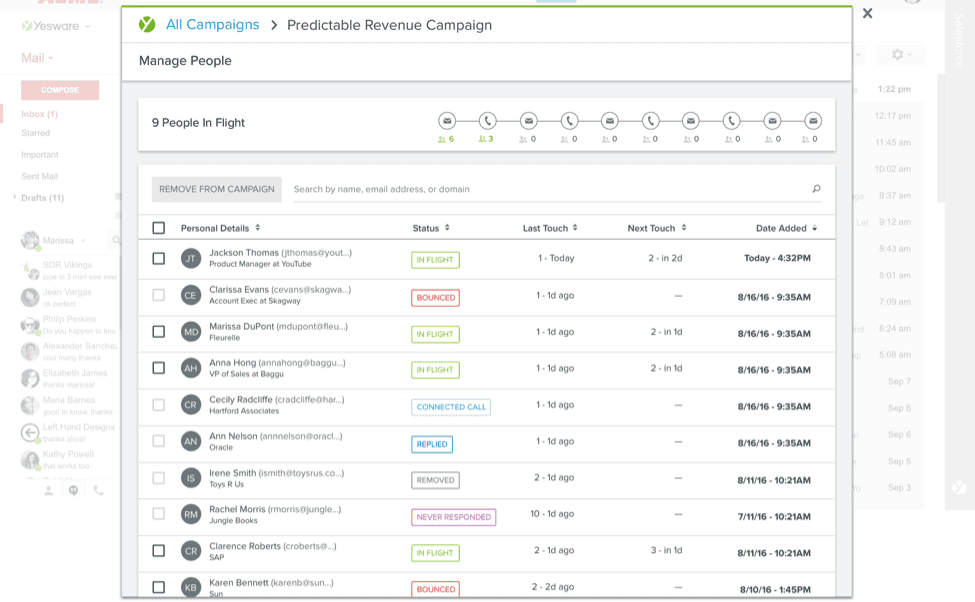Click the Salesforce side panel tab
Image resolution: width=975 pixels, height=602 pixels.
958,40
